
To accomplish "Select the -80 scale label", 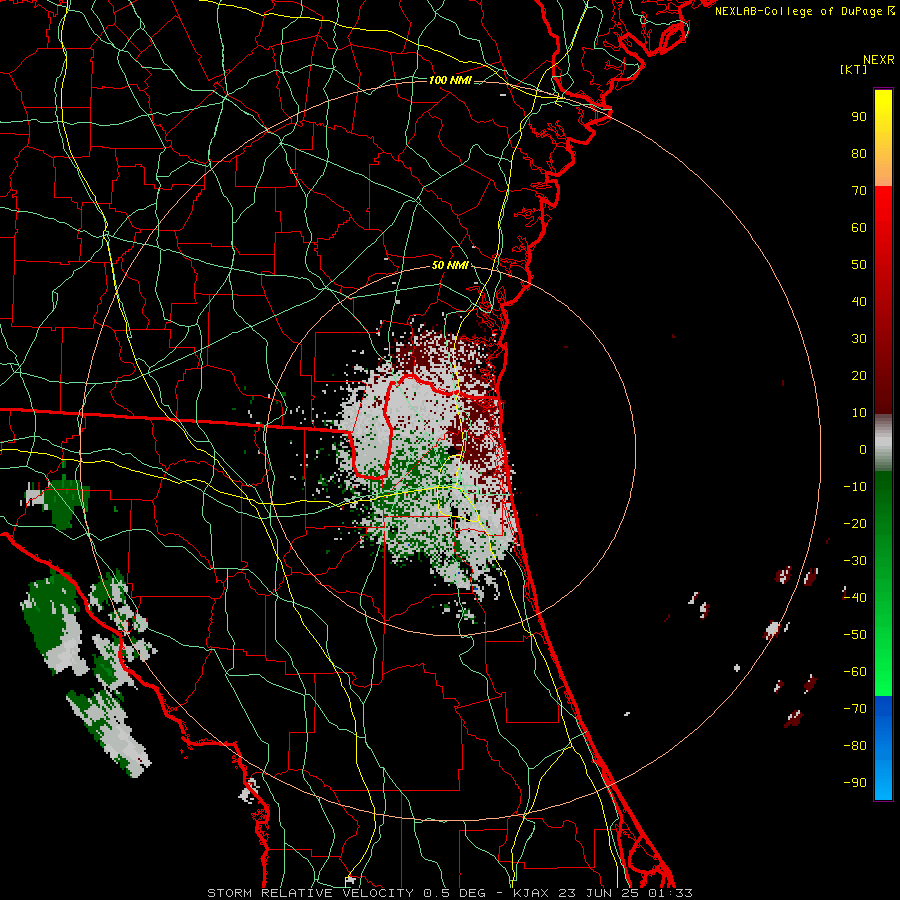I will pos(855,746).
